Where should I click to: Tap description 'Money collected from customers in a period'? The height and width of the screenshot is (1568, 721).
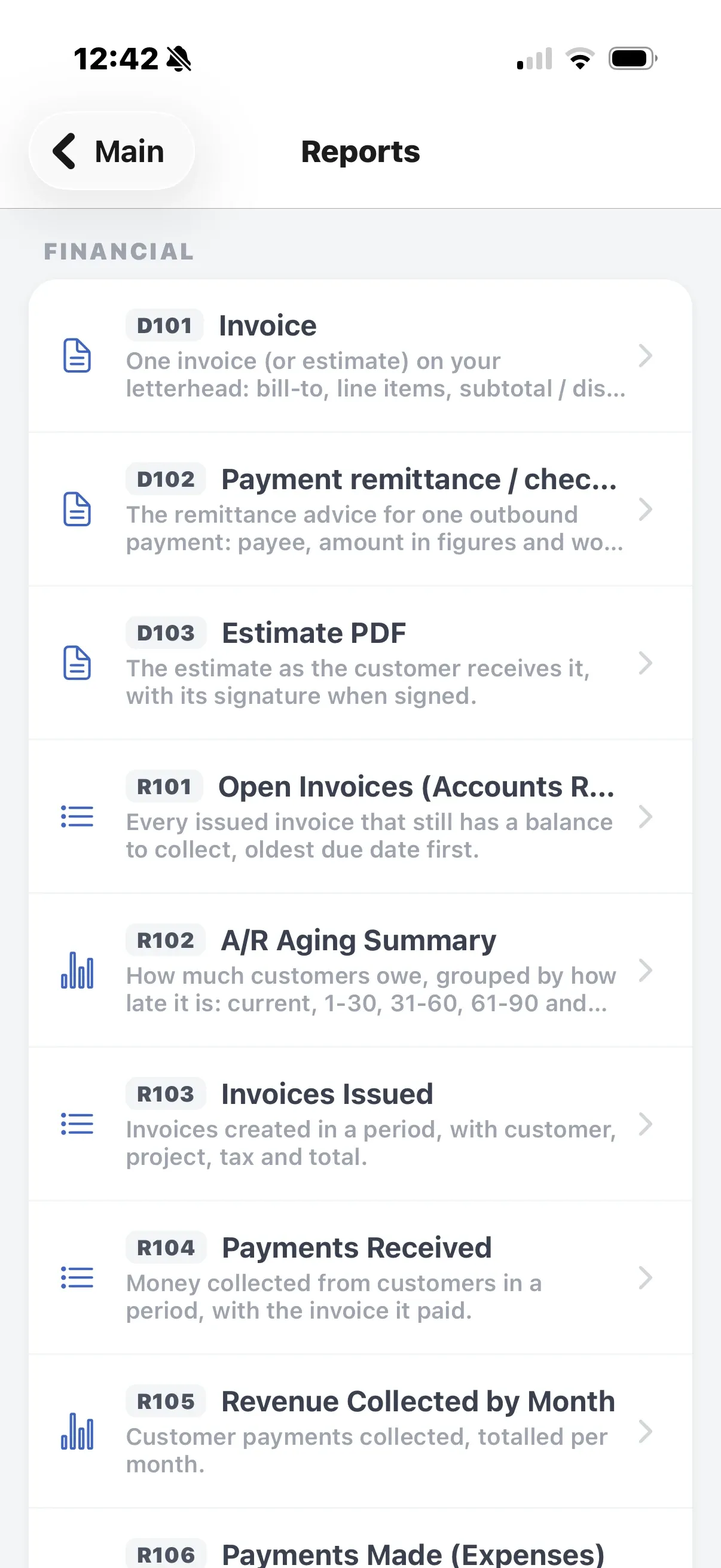pyautogui.click(x=334, y=1297)
